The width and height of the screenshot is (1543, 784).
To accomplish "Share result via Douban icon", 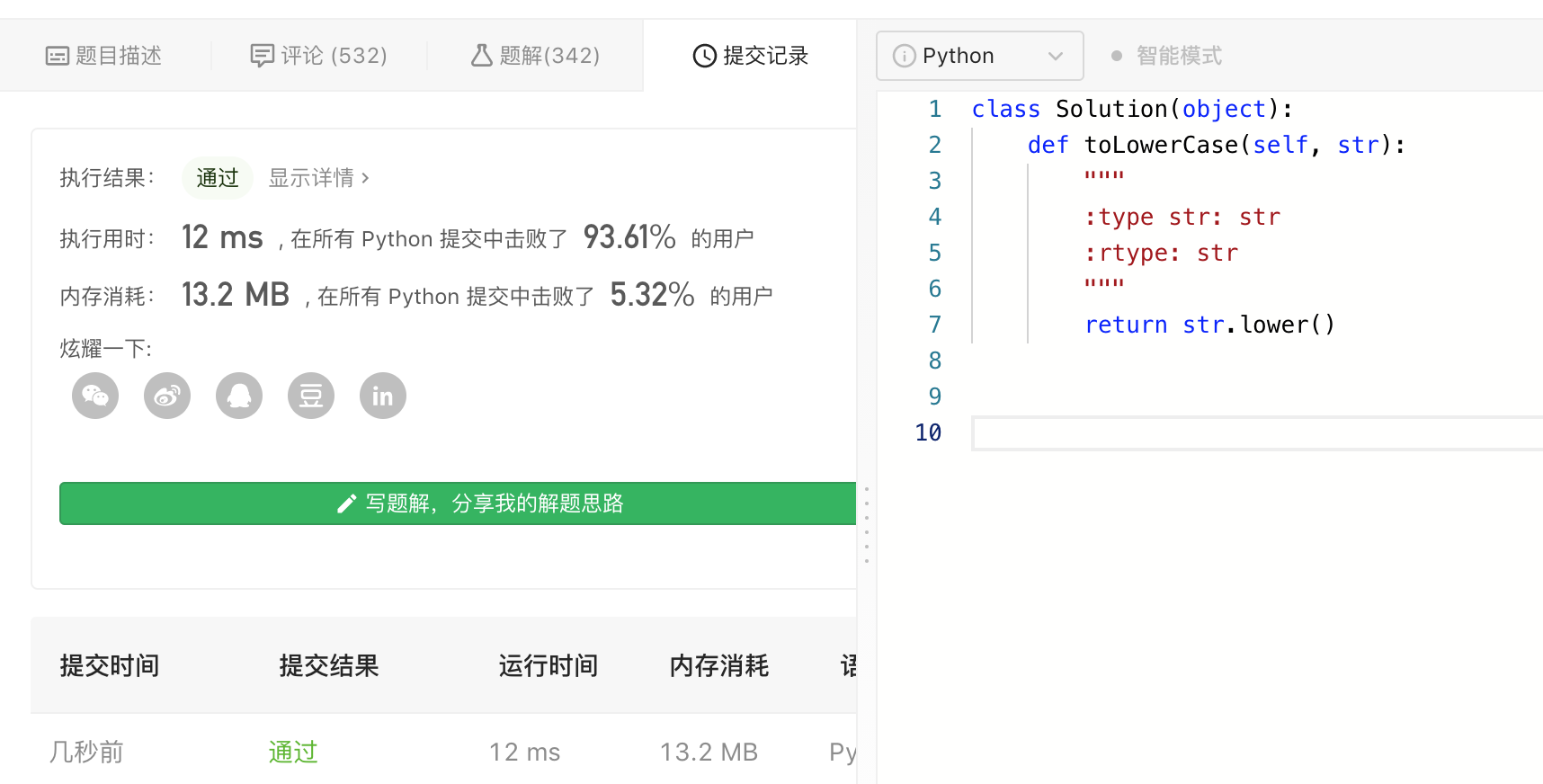I will tap(311, 396).
